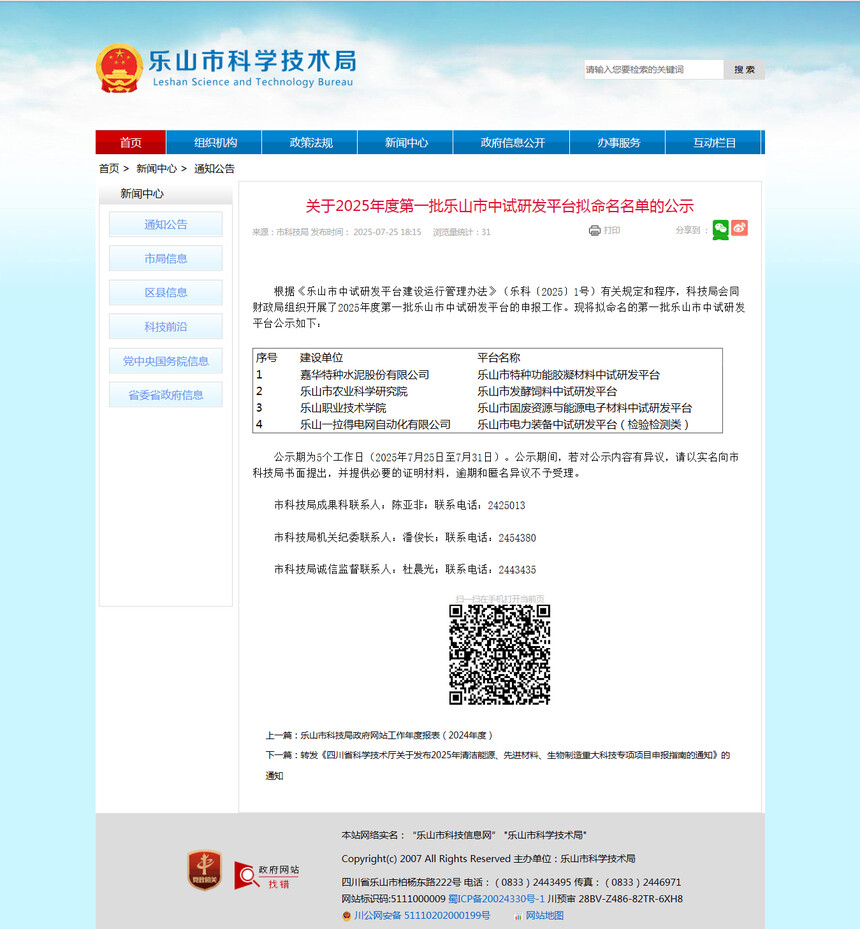Click the publish time 2025-07-25 18:15
The height and width of the screenshot is (929, 860).
(x=387, y=232)
